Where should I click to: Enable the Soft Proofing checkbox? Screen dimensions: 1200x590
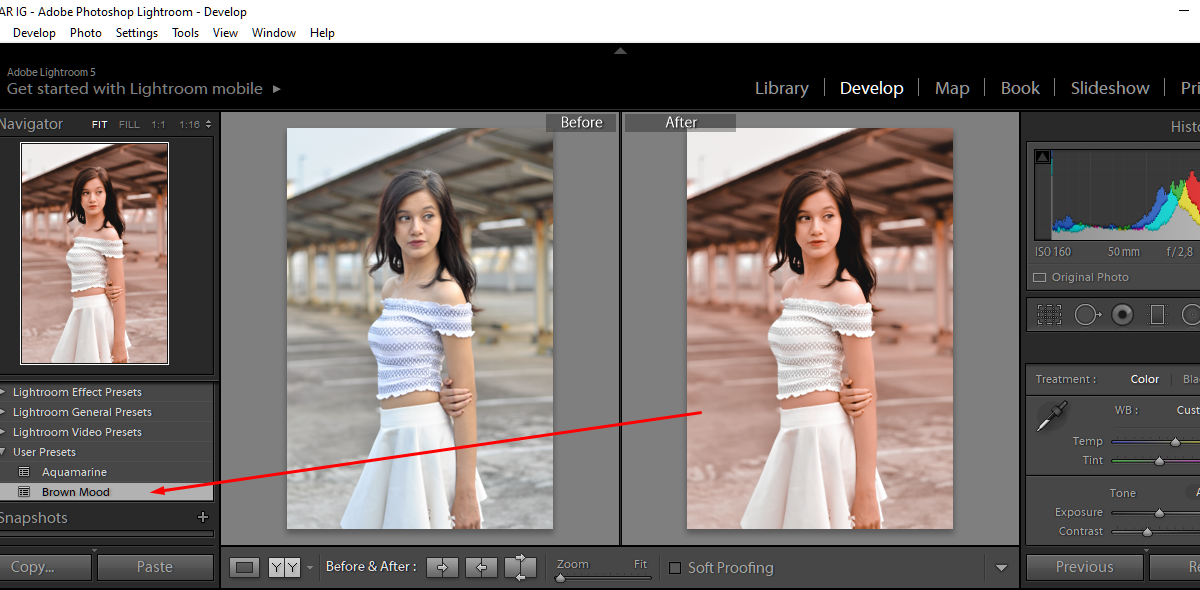tap(675, 568)
